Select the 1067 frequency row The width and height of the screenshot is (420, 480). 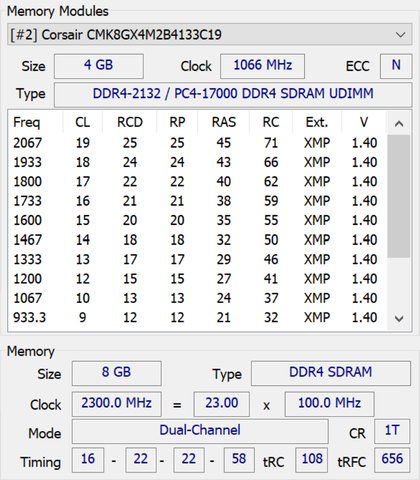(x=197, y=298)
